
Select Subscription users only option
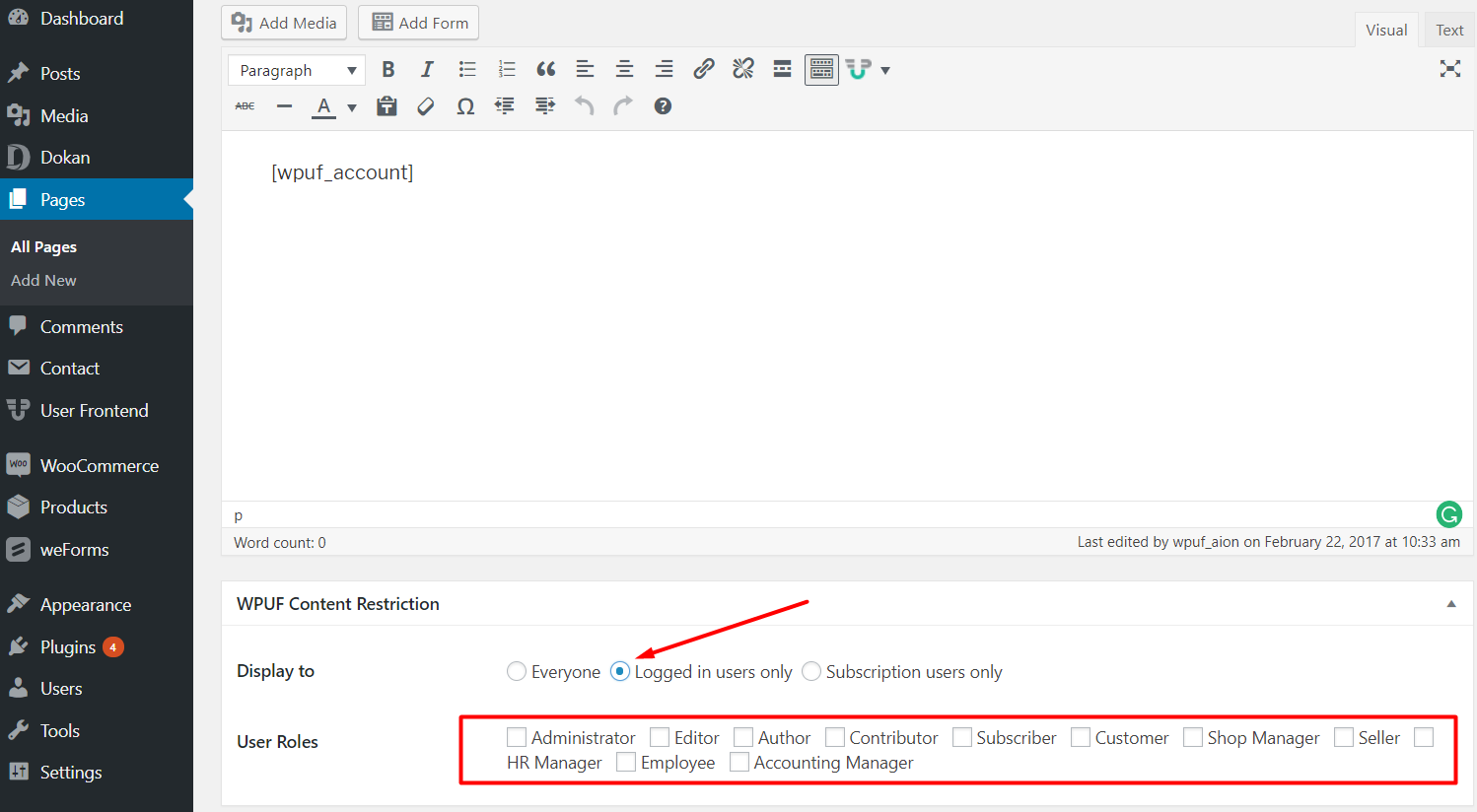click(811, 671)
